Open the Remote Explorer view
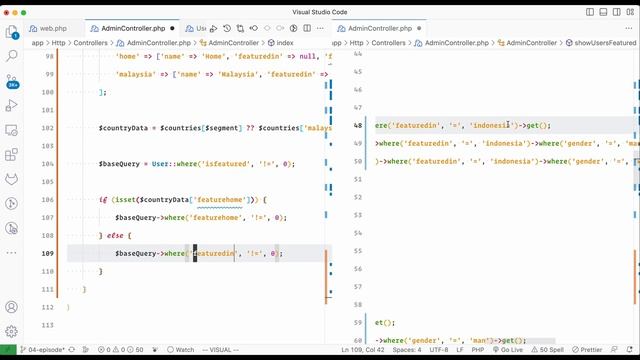640x360 pixels. click(11, 130)
